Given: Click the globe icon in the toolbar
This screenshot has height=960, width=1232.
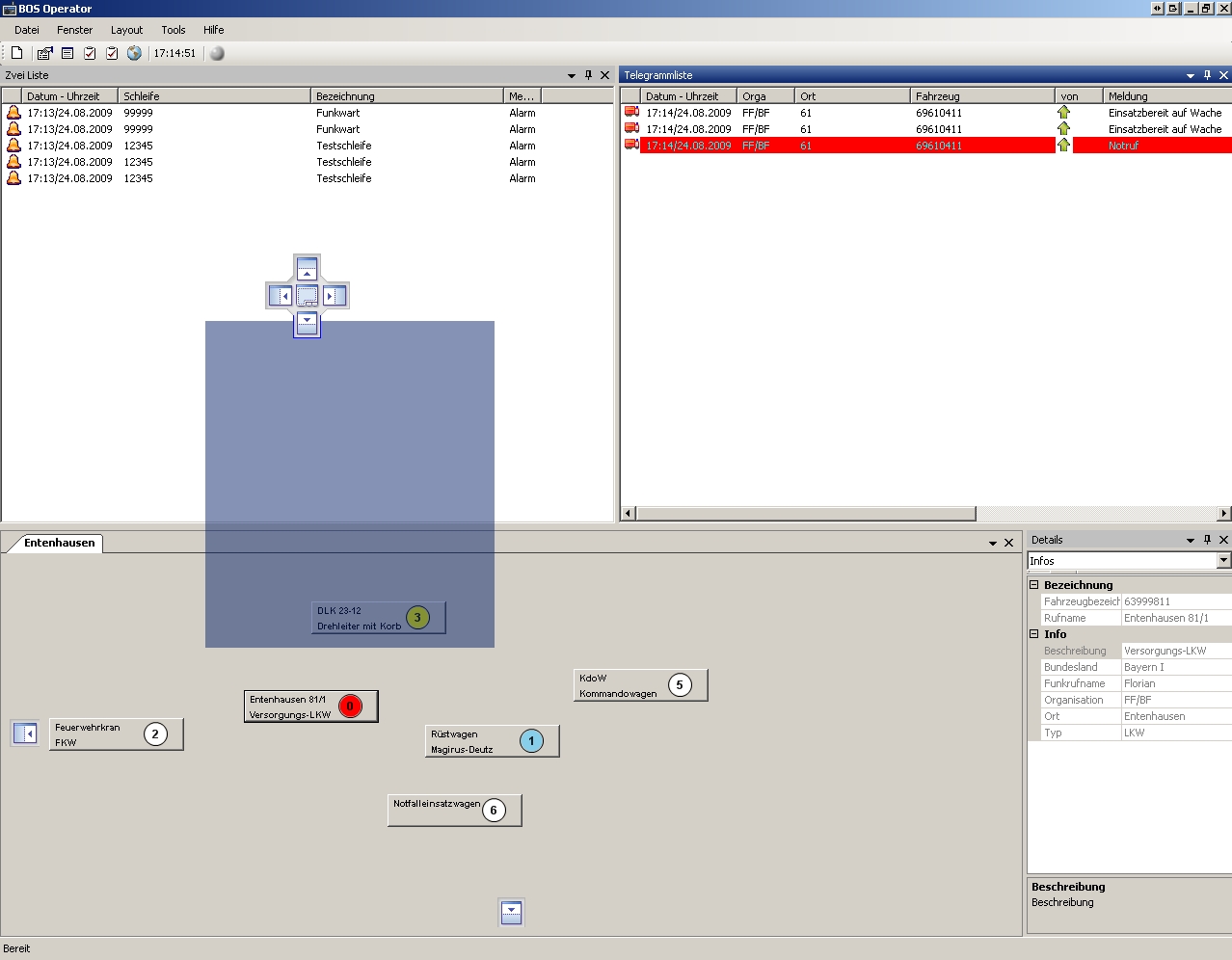Looking at the screenshot, I should [134, 53].
